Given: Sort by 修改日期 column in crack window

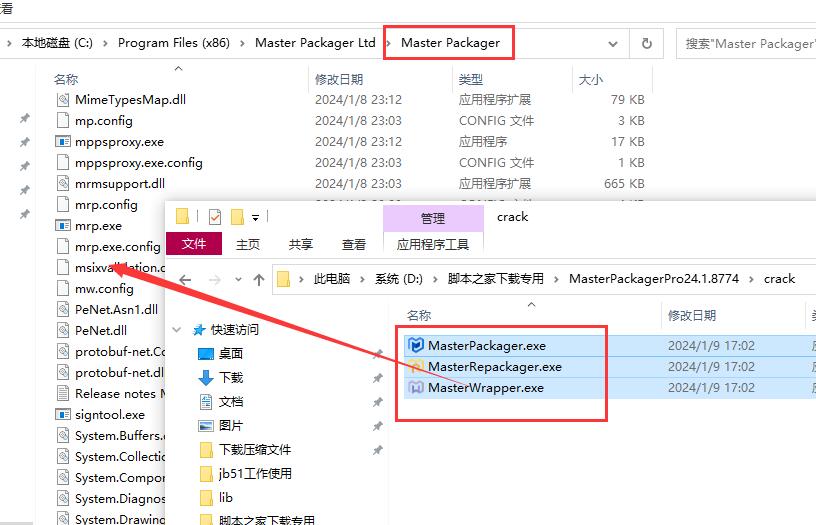Looking at the screenshot, I should tap(692, 315).
